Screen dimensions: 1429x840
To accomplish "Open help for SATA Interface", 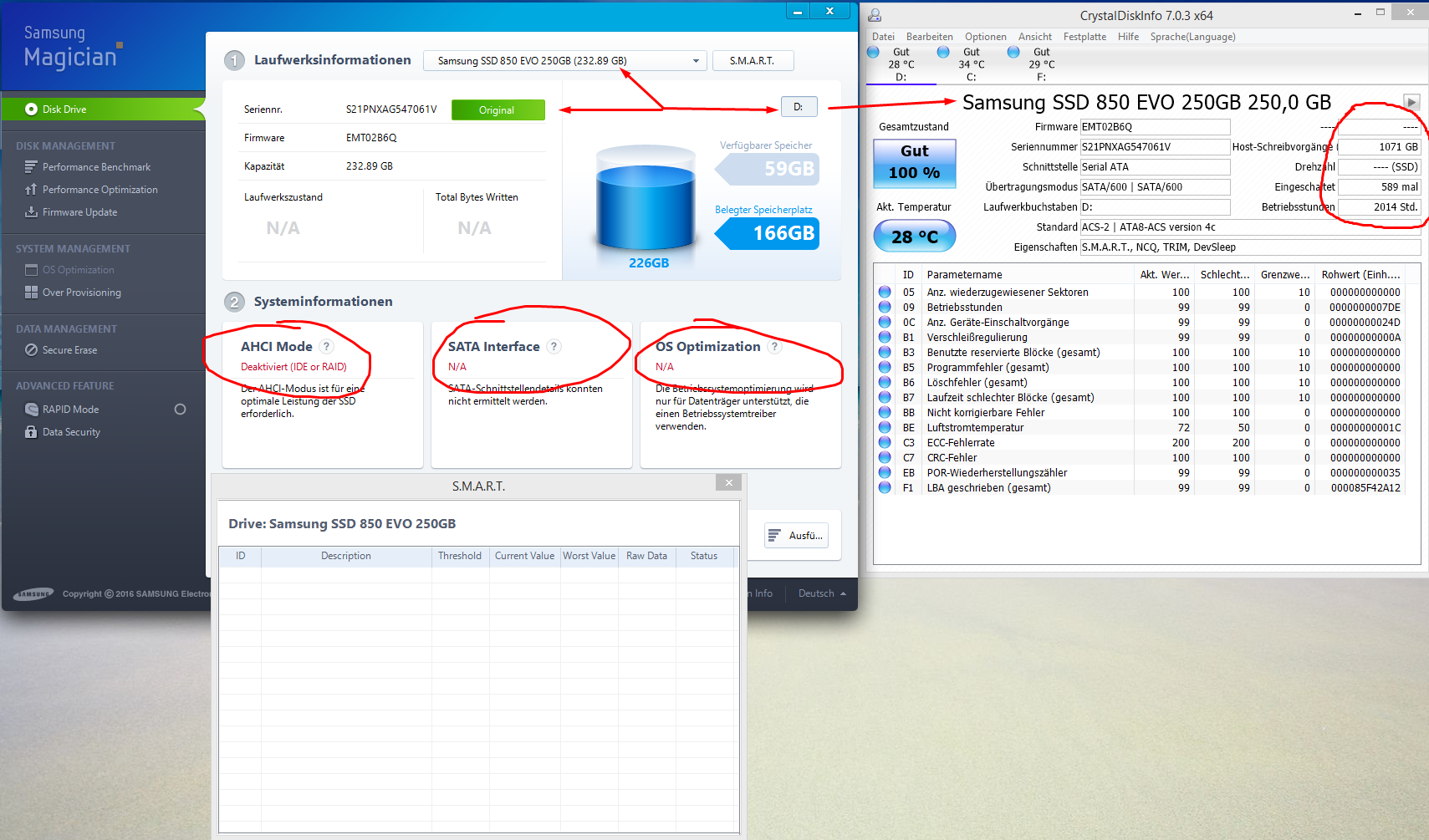I will [554, 347].
